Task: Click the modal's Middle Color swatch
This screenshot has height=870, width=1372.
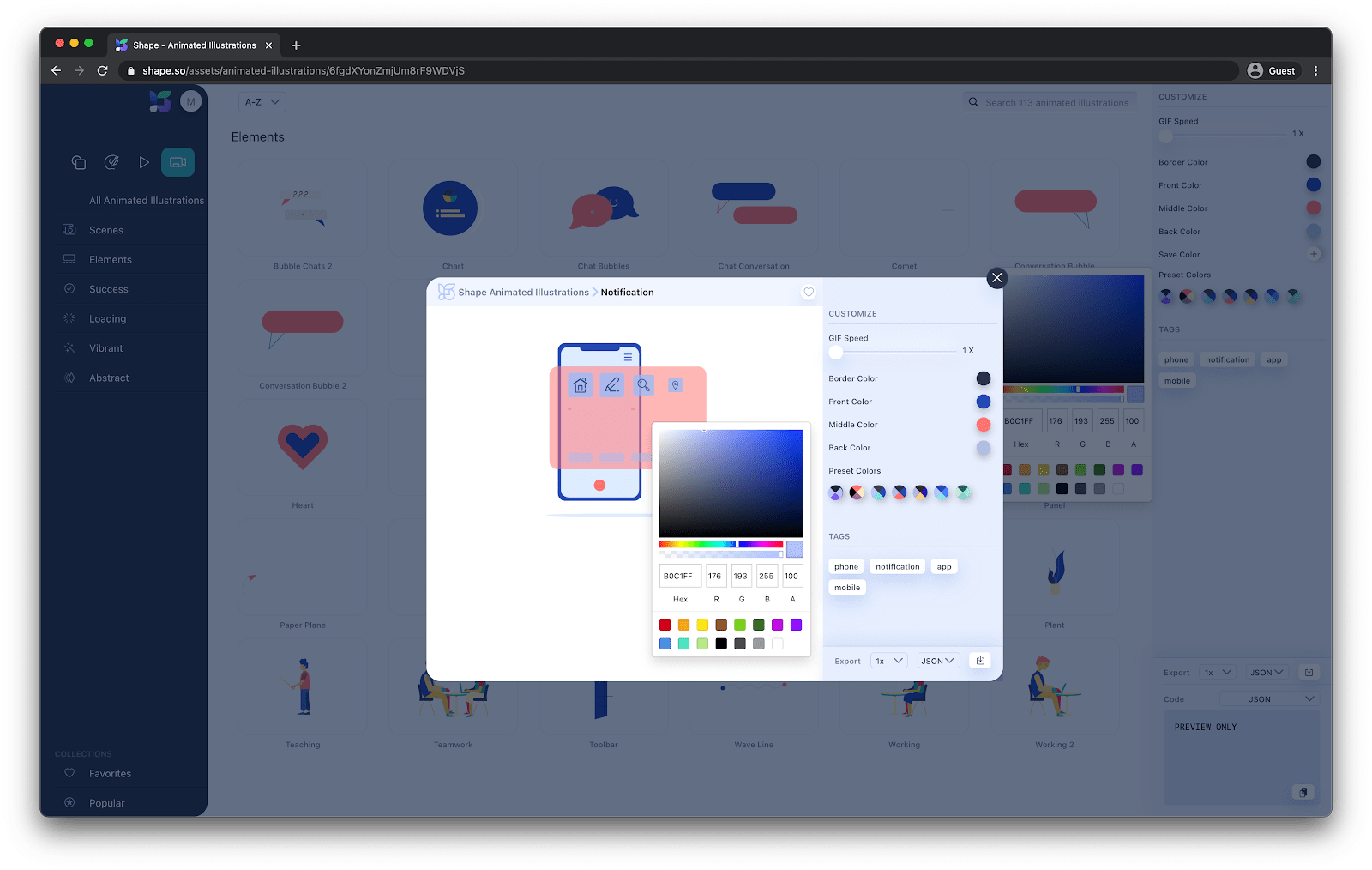Action: 984,425
